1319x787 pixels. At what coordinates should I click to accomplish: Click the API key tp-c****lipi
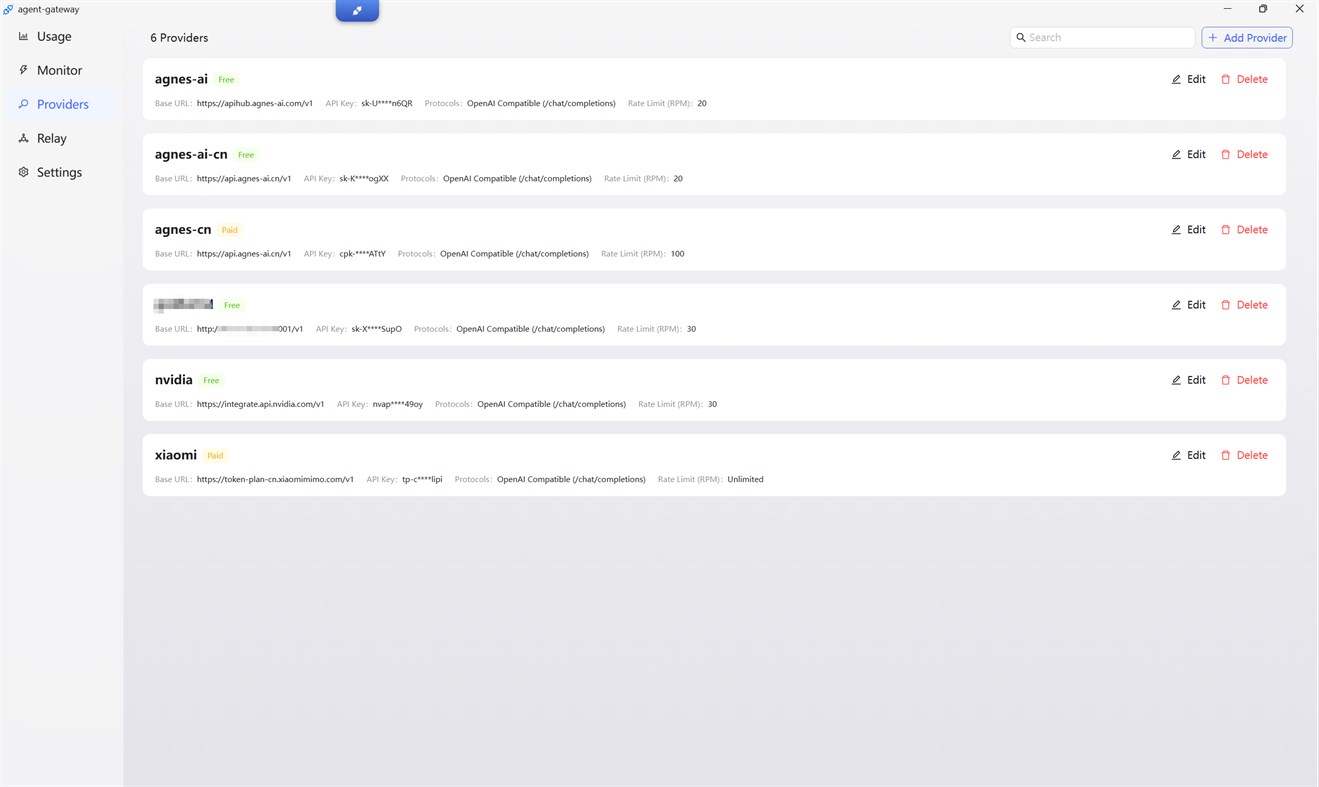[422, 479]
